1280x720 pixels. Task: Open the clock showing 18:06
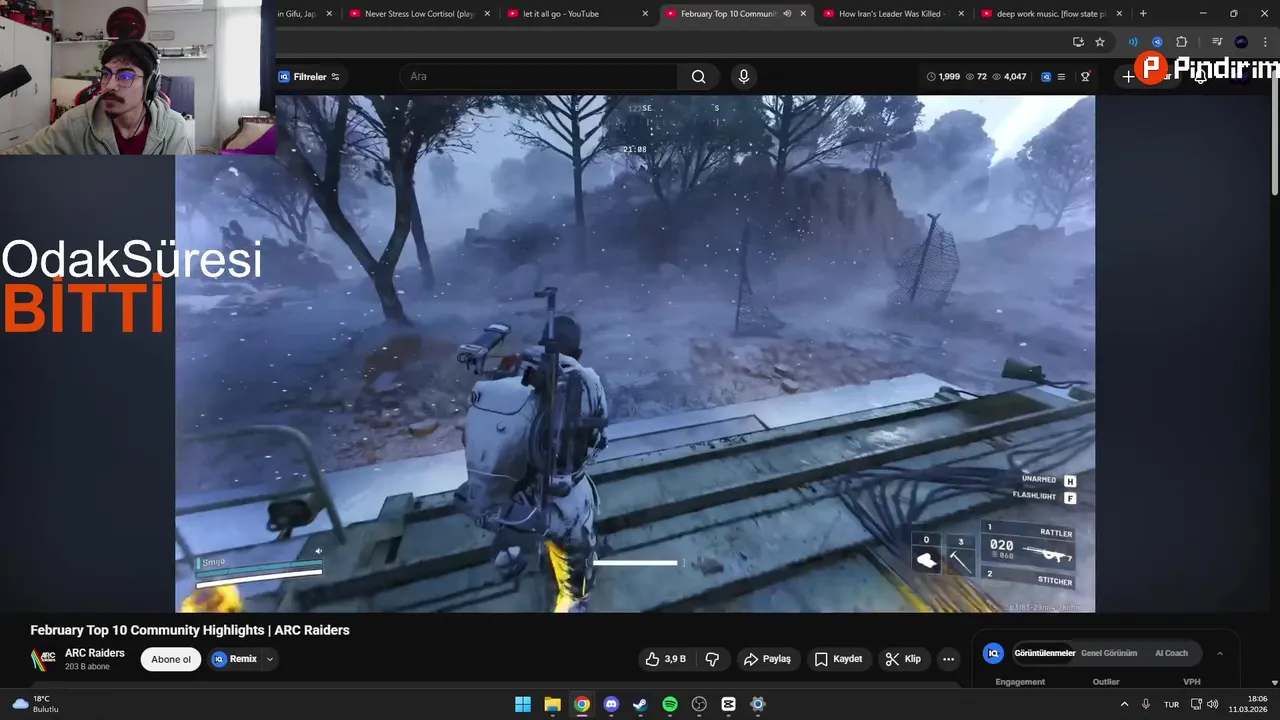click(x=1249, y=704)
